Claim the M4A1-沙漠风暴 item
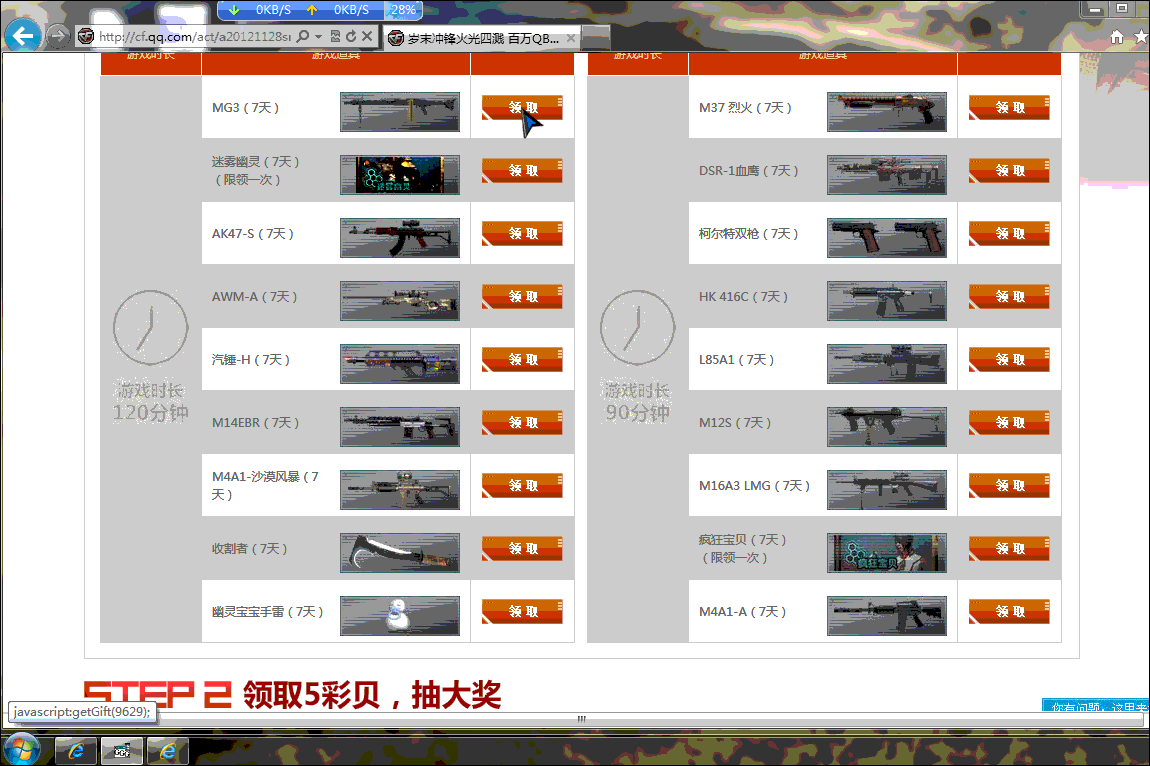This screenshot has width=1150, height=766. pos(522,486)
